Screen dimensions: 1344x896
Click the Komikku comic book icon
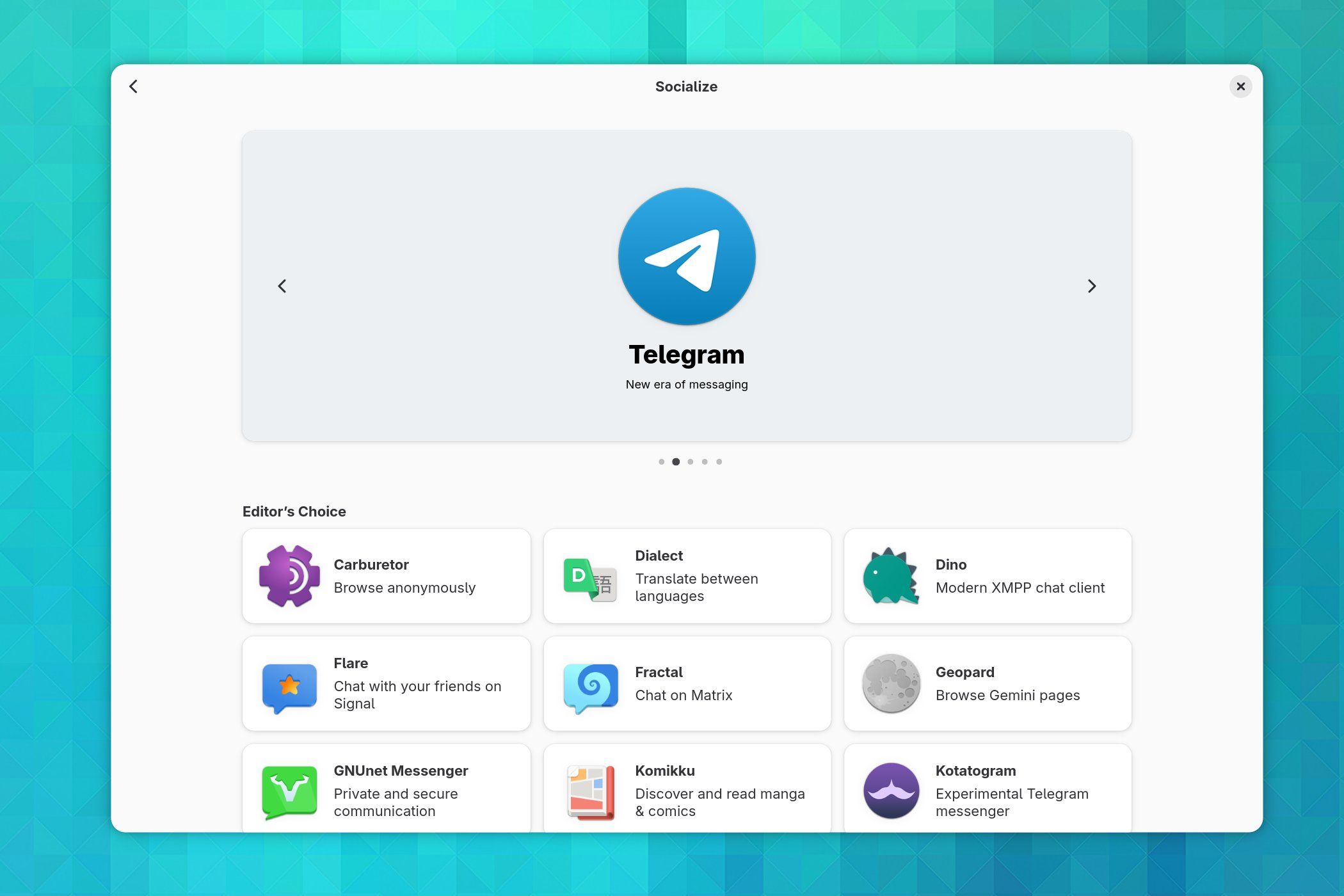tap(591, 792)
